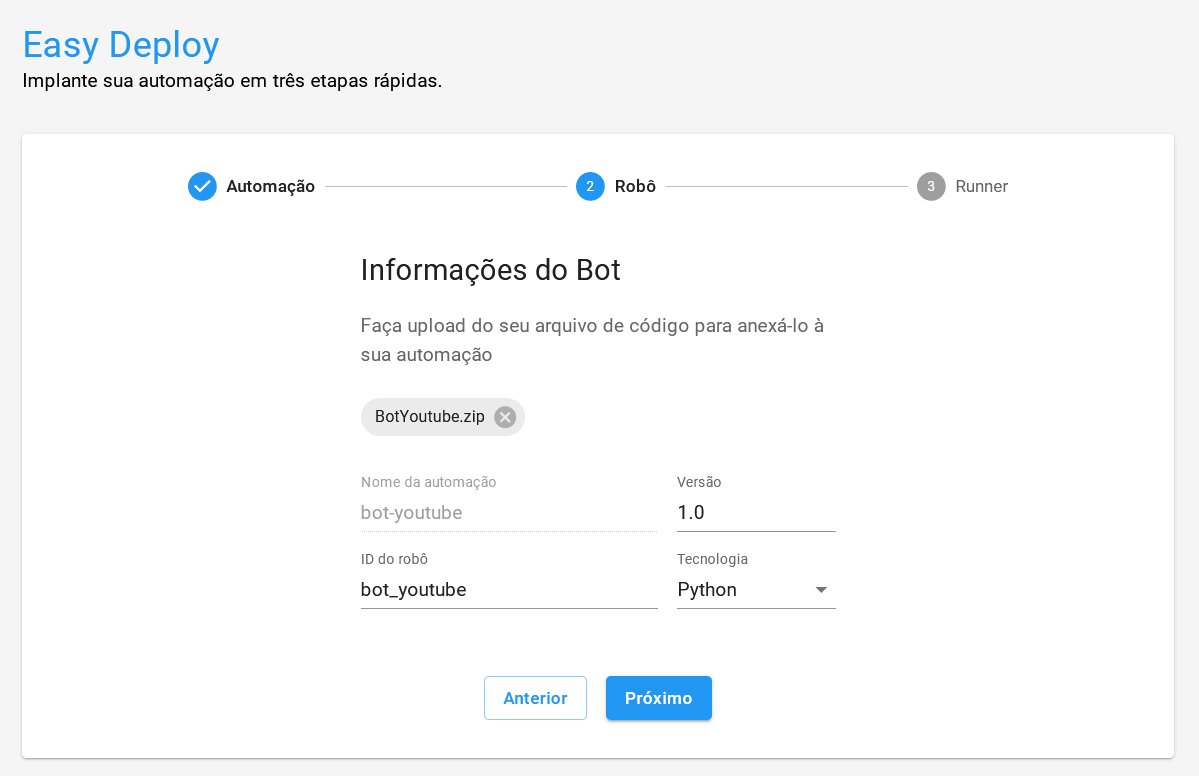The image size is (1199, 776).
Task: Click the Tecnologia field label
Action: pos(712,559)
